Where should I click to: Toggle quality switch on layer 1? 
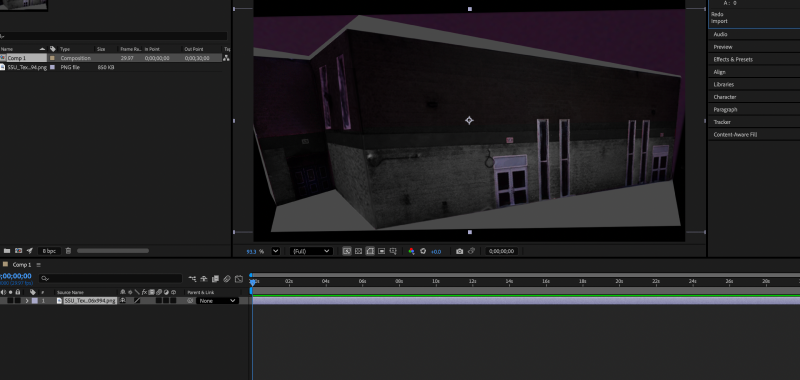[137, 301]
